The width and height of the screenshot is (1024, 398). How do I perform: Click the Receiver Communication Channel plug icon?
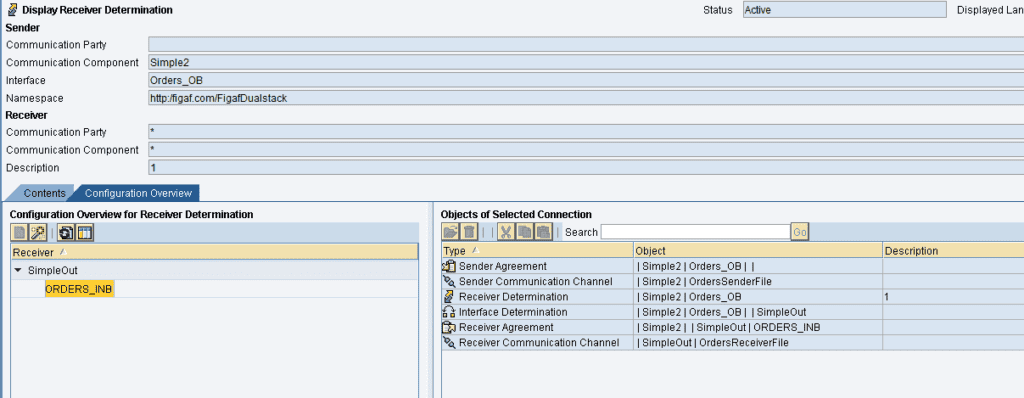pos(449,342)
